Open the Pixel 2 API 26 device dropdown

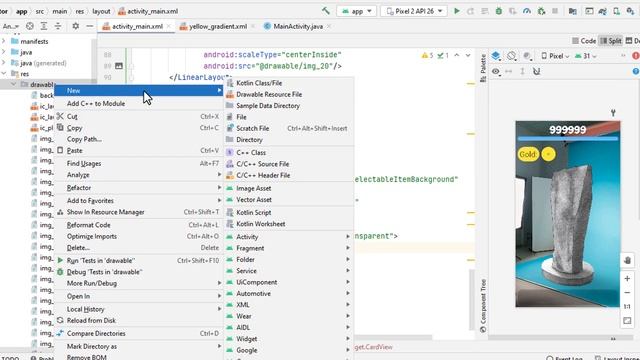pyautogui.click(x=414, y=11)
